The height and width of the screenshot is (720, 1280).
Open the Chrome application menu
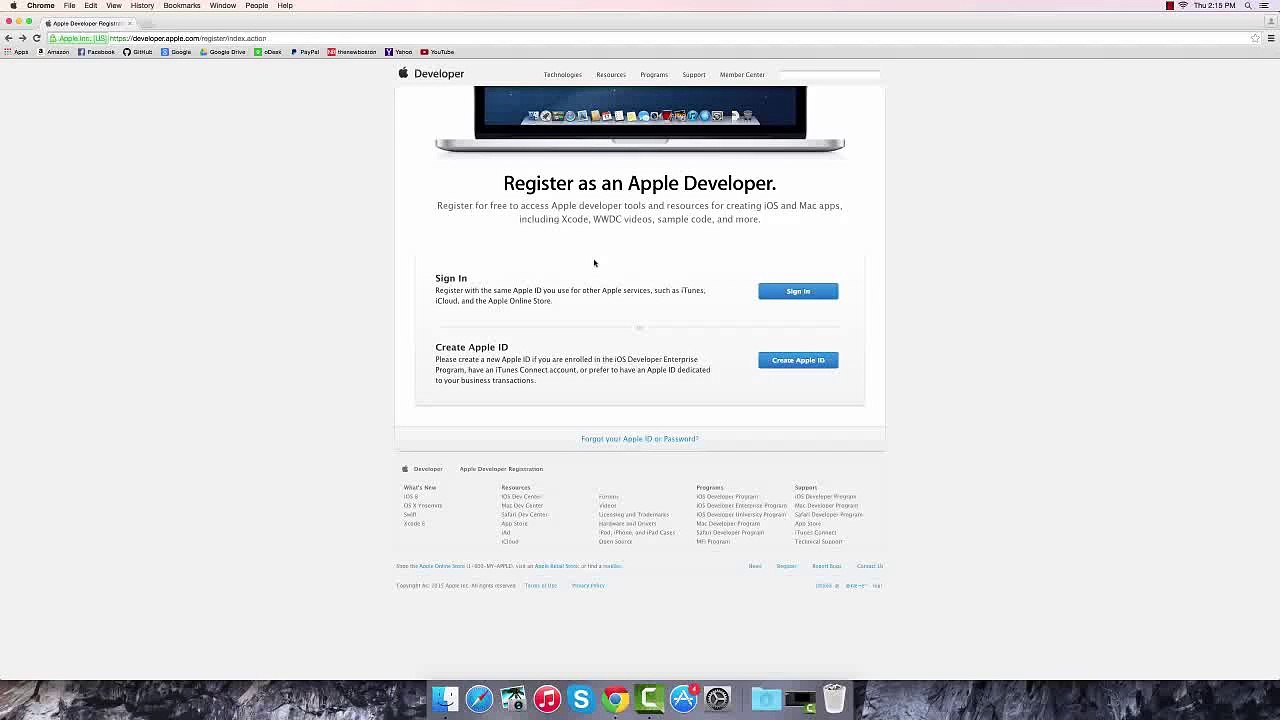click(x=41, y=6)
